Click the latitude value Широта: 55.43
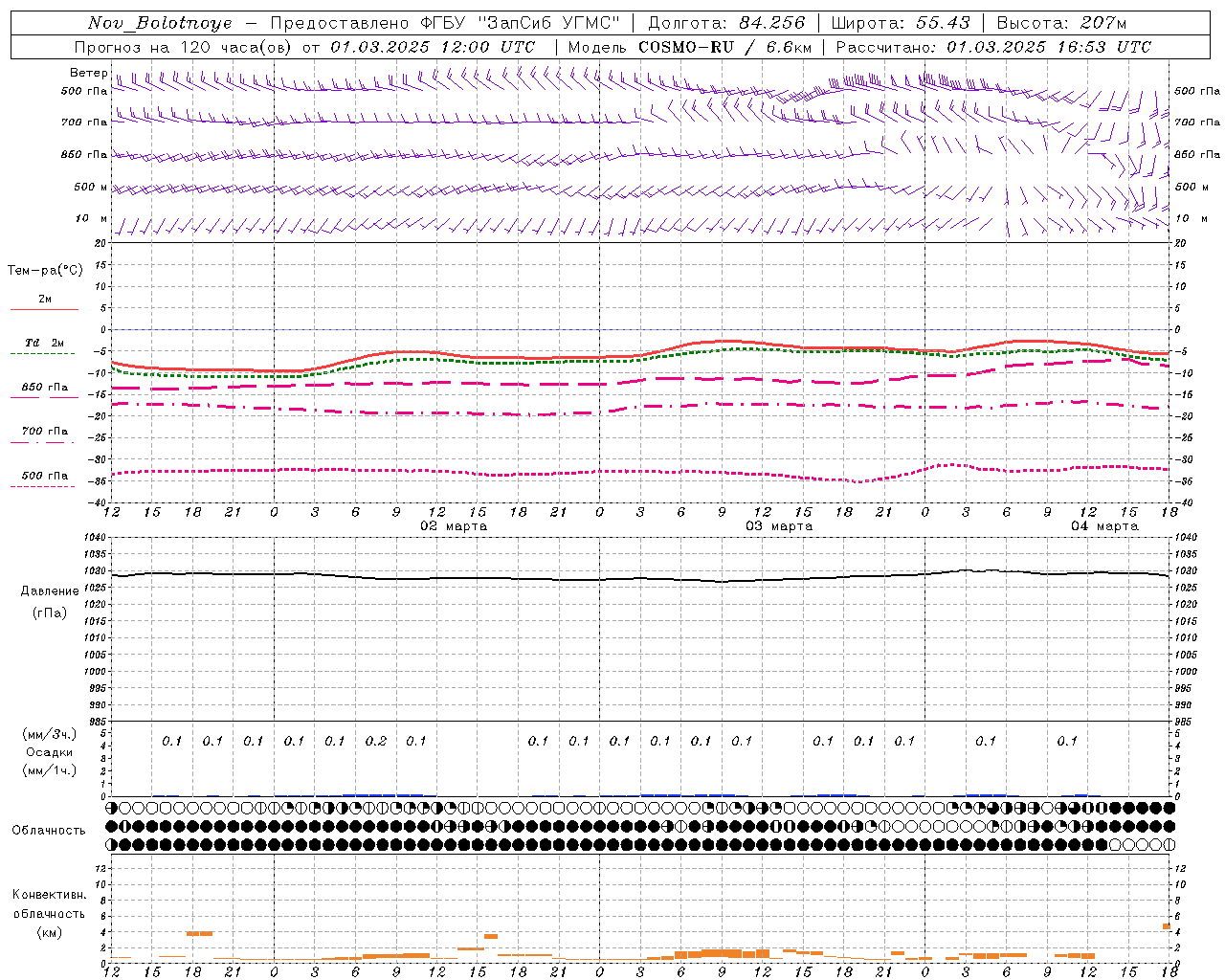Viewport: 1225px width, 980px height. [x=901, y=23]
